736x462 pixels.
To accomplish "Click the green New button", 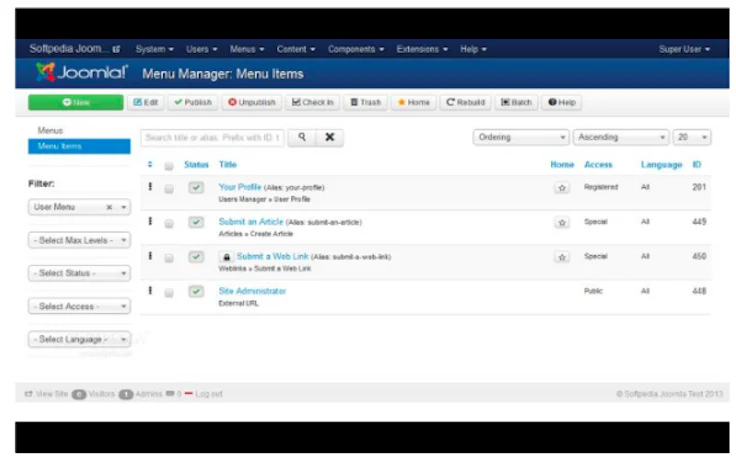I will (76, 102).
